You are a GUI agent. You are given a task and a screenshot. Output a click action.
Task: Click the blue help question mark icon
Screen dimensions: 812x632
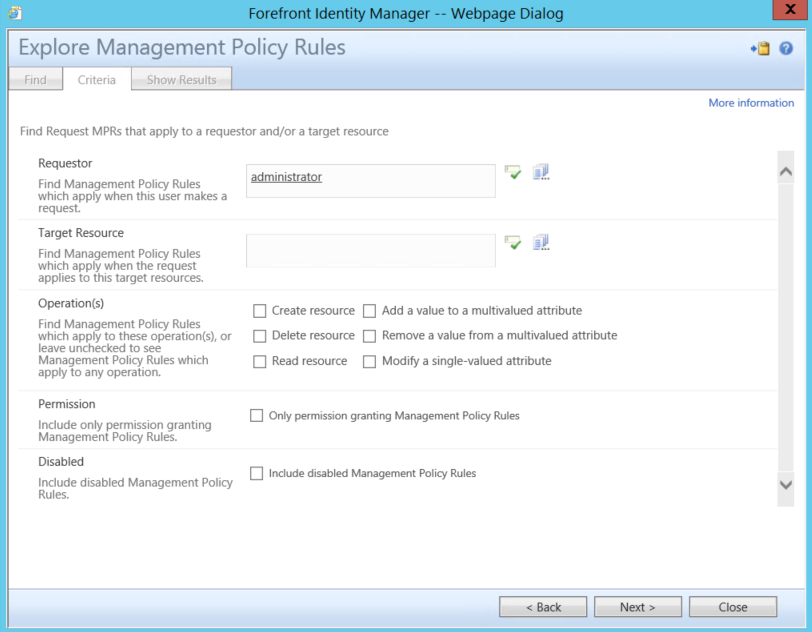[786, 48]
